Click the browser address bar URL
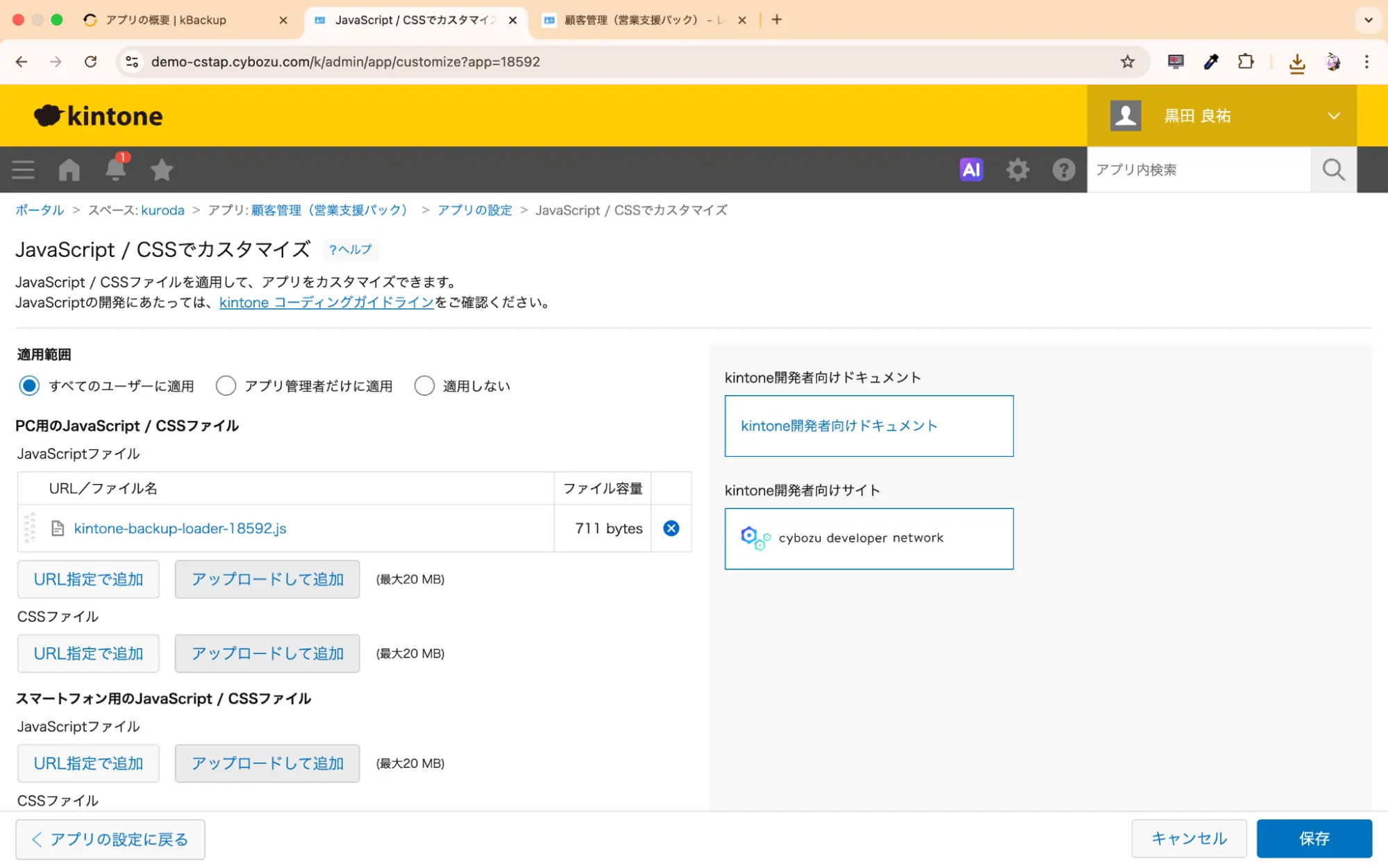 coord(345,62)
